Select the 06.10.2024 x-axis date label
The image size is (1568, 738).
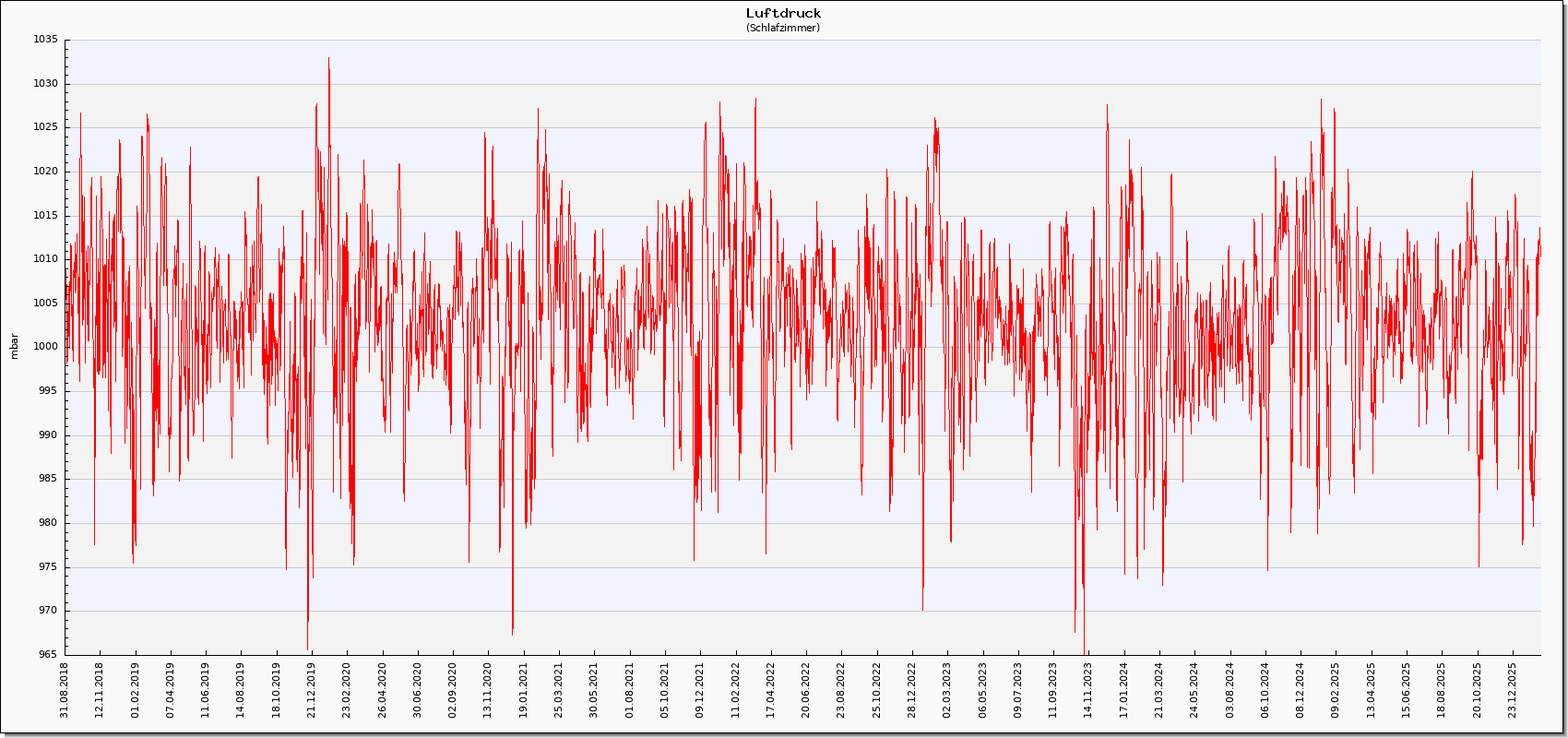pos(1265,688)
